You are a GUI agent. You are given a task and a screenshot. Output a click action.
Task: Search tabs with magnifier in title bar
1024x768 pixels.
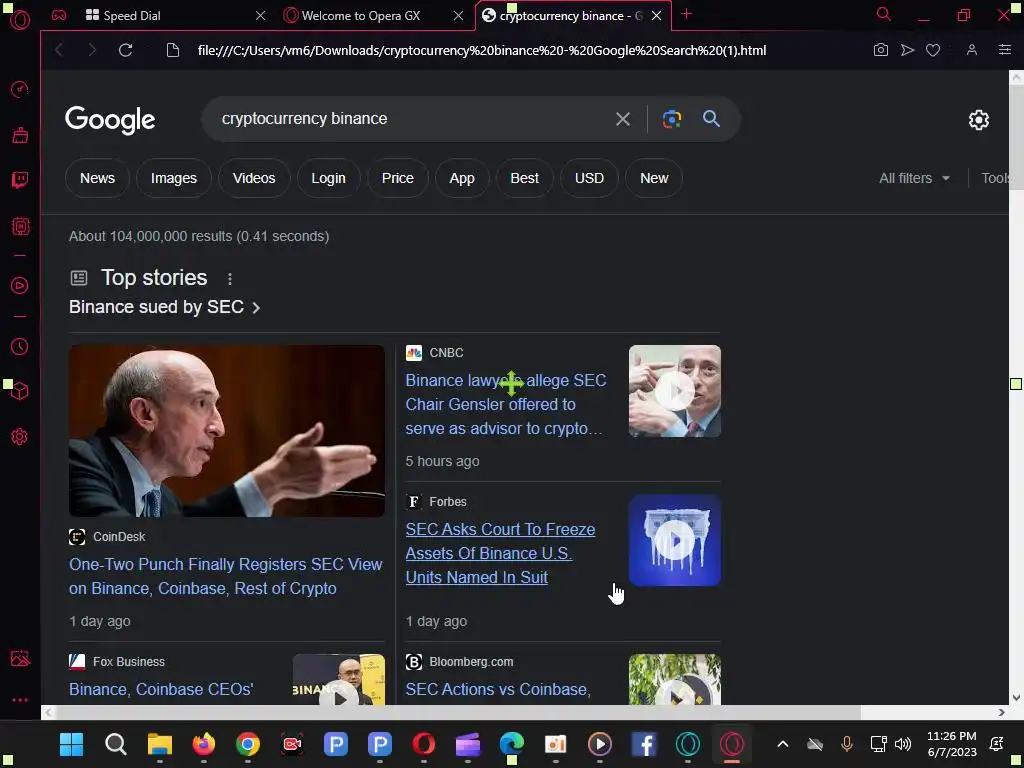[x=883, y=14]
